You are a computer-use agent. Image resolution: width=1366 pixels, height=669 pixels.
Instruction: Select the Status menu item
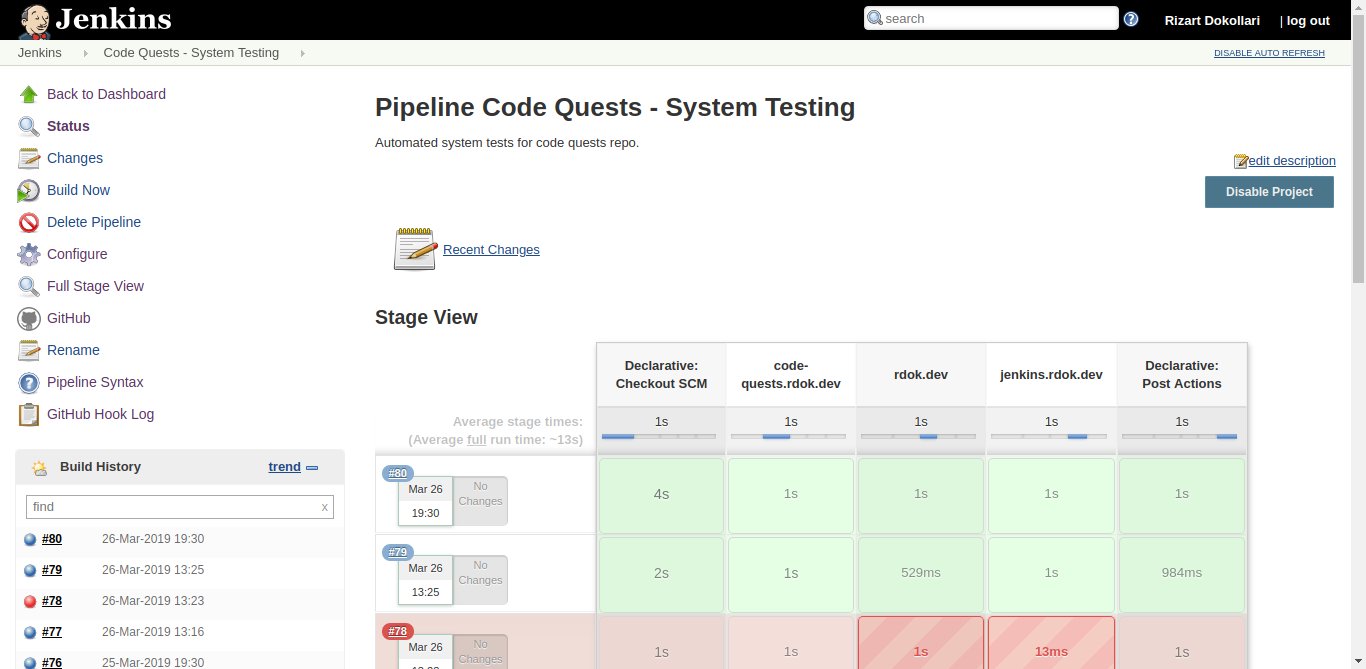[68, 126]
